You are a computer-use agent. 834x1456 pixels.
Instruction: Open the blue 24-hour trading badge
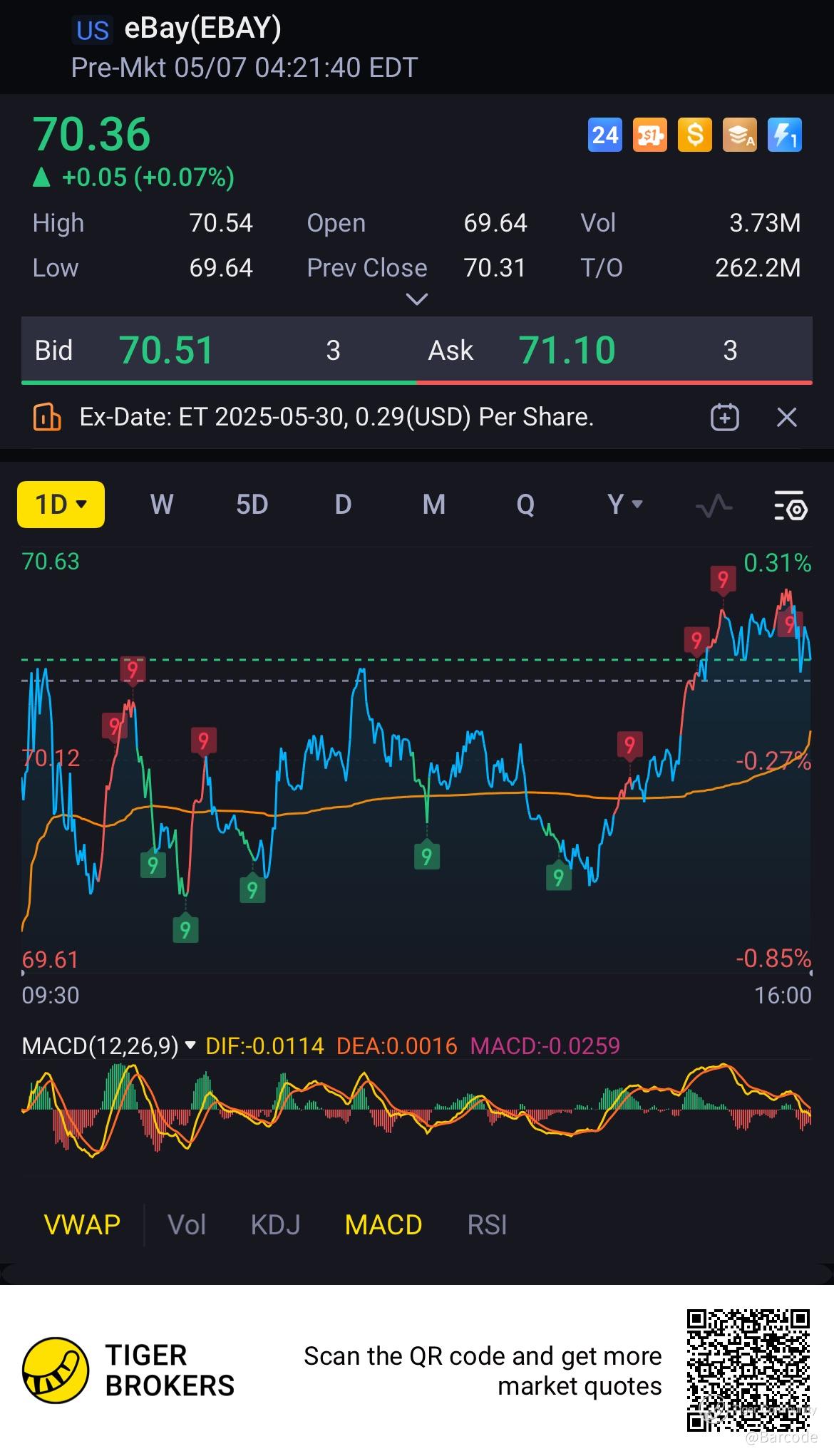[x=604, y=135]
